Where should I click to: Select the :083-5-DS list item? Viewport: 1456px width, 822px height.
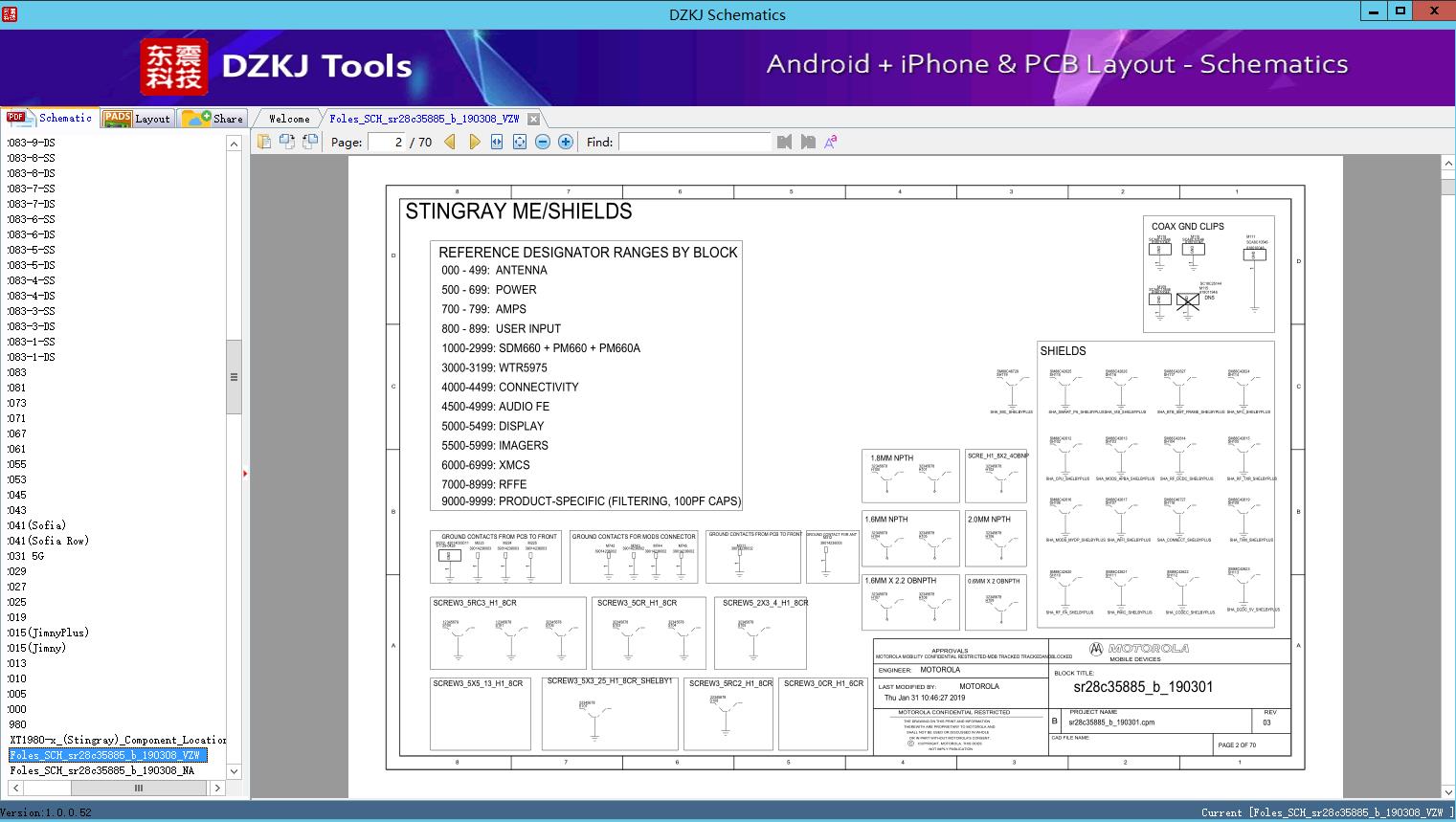31,265
